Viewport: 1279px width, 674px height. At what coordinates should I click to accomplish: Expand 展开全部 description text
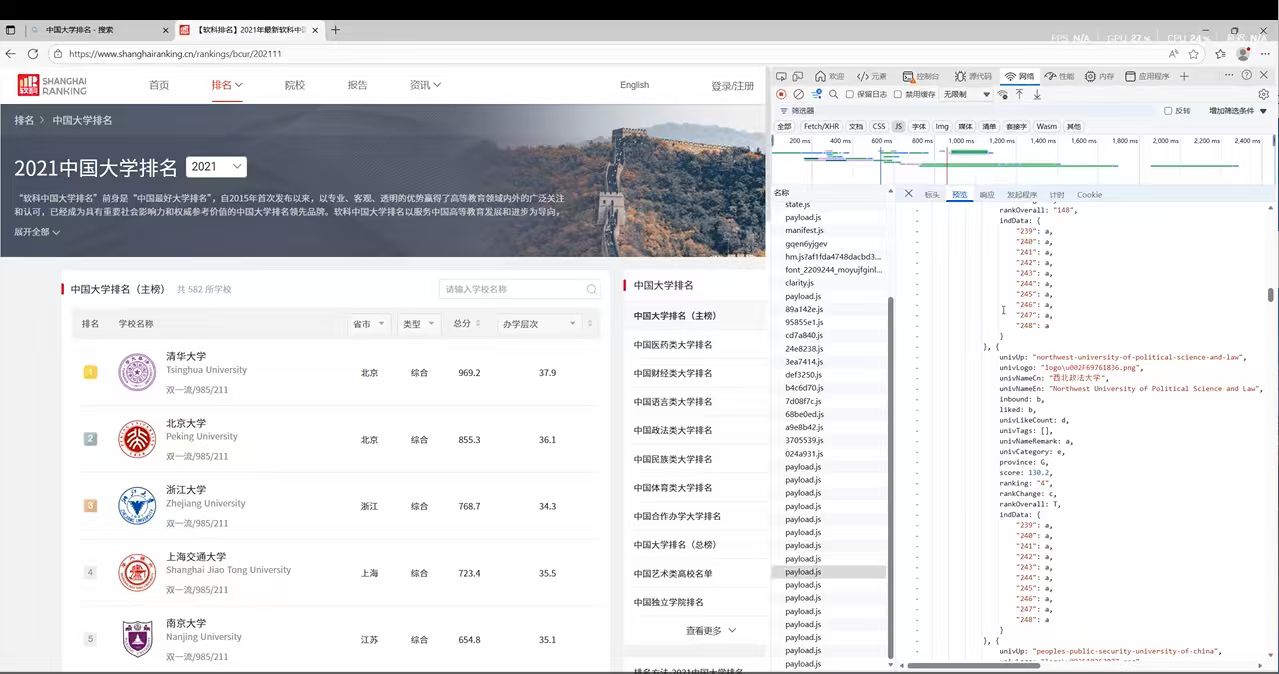point(37,232)
